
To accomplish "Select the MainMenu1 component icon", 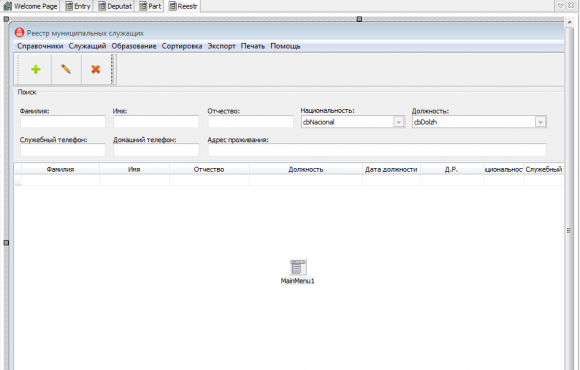I will (x=298, y=267).
